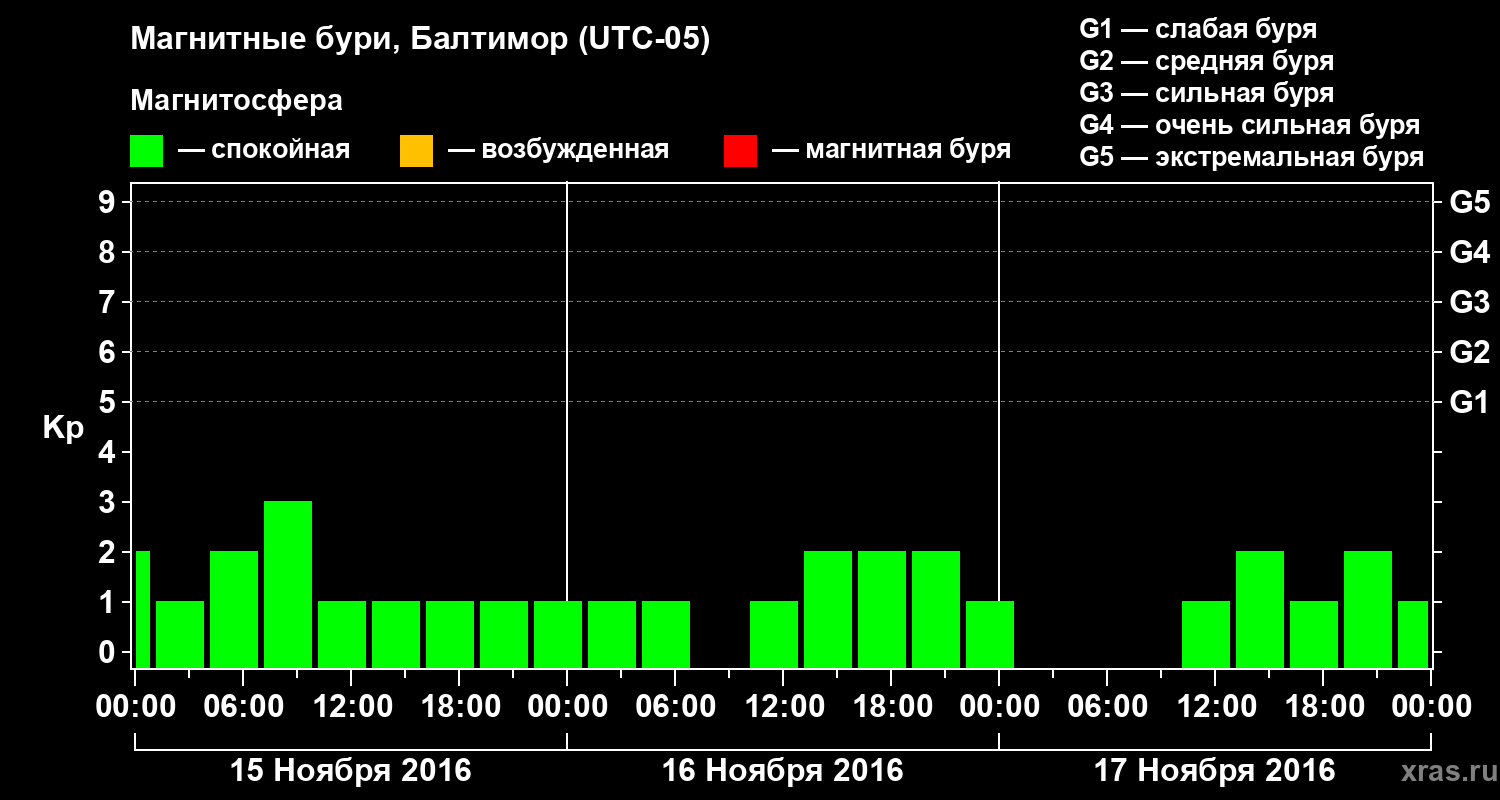This screenshot has width=1500, height=800.
Task: Click the 'G1 — слабая буря' legend line
Action: [x=1198, y=29]
